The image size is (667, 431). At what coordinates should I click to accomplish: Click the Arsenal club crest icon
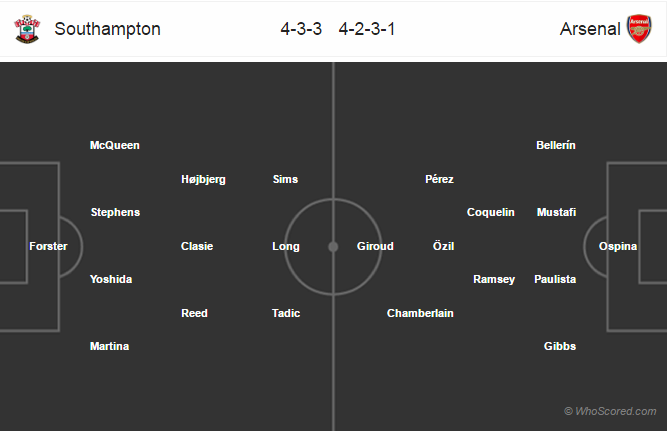[639, 29]
